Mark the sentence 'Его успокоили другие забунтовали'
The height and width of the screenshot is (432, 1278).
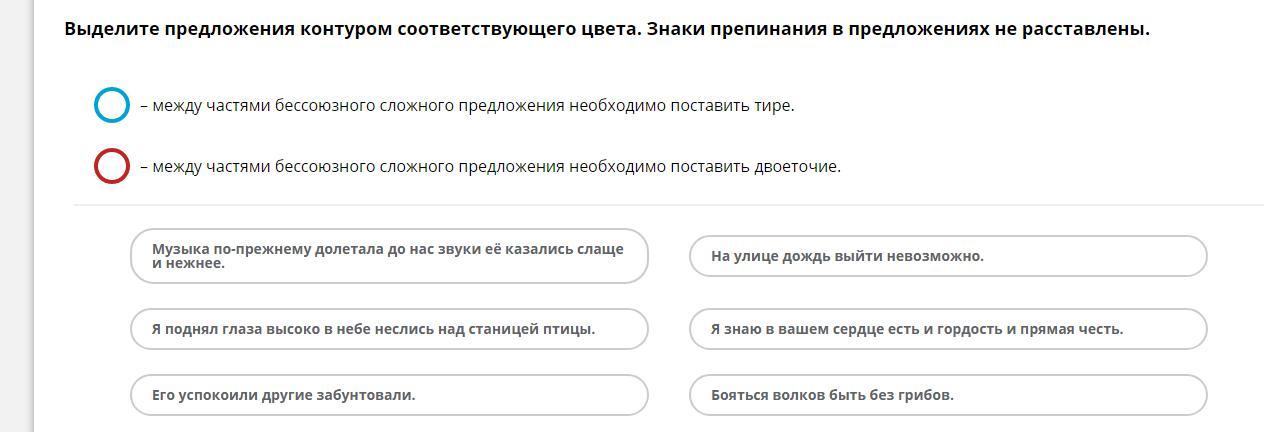coord(389,395)
